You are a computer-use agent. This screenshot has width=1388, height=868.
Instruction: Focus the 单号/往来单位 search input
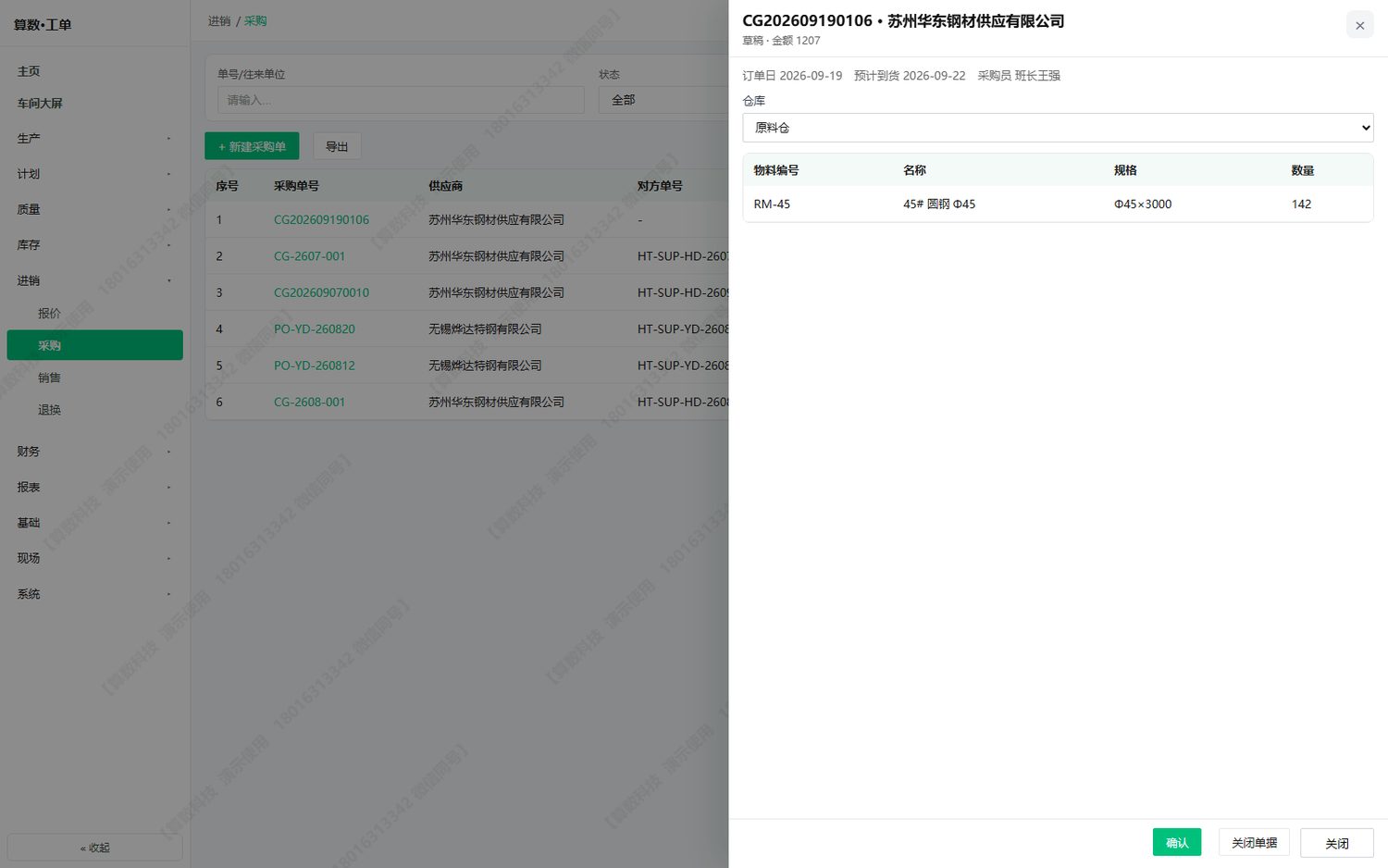coord(401,100)
